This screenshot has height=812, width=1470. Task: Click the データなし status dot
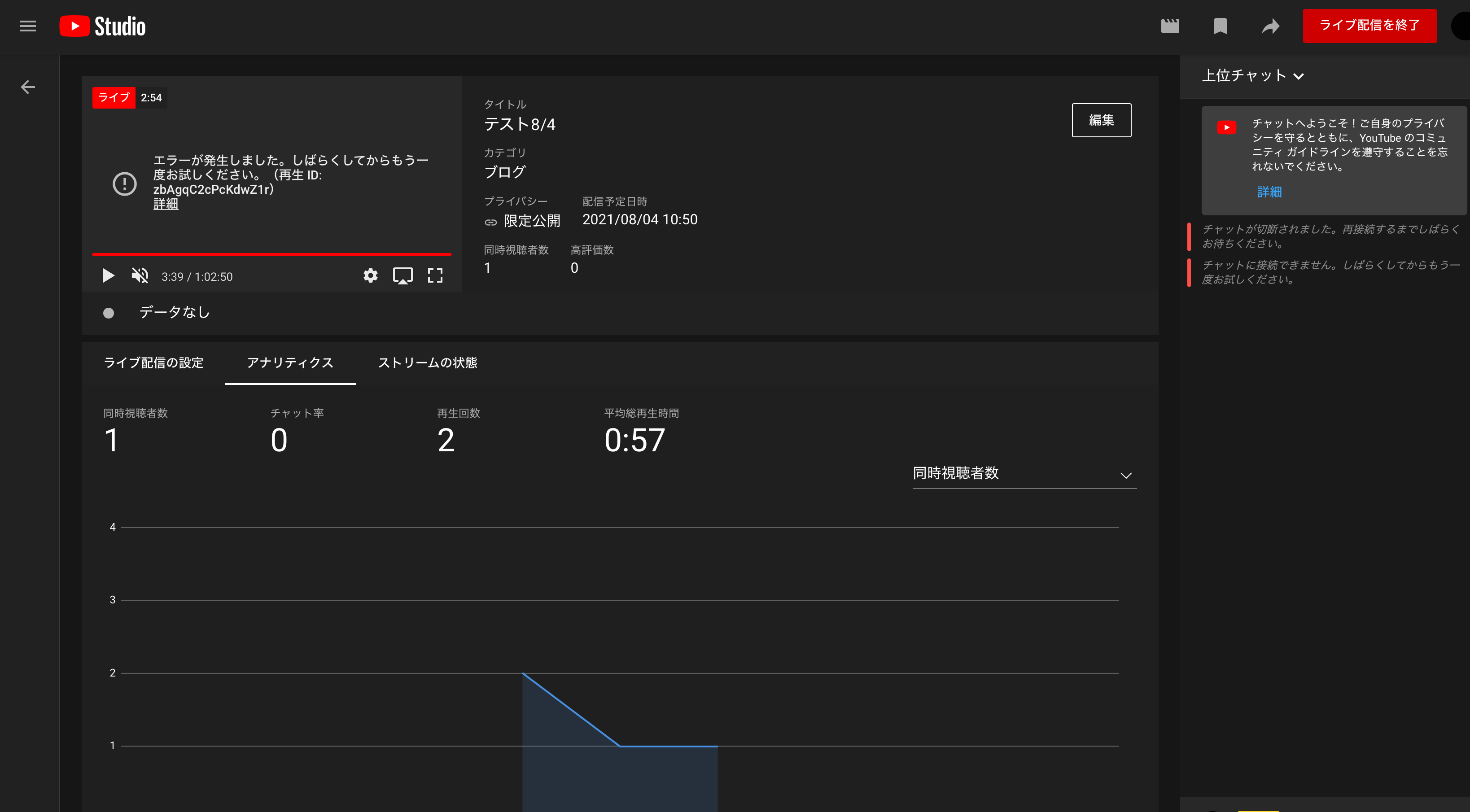pos(109,313)
